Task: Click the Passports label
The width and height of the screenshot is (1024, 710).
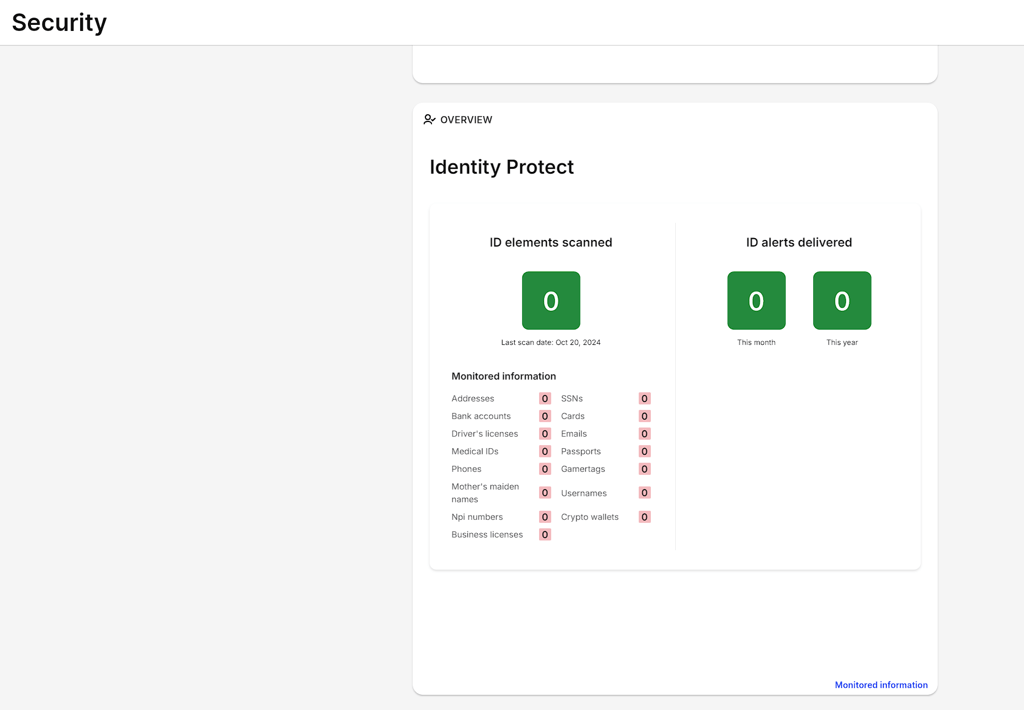Action: coord(581,451)
